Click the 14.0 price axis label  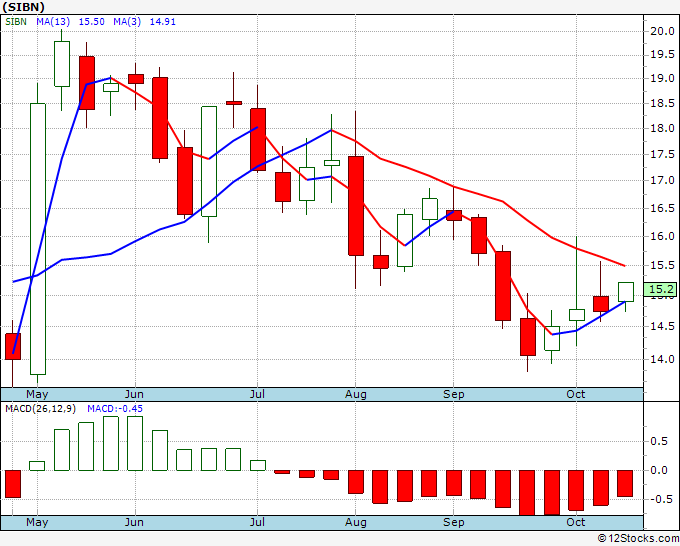coord(662,359)
